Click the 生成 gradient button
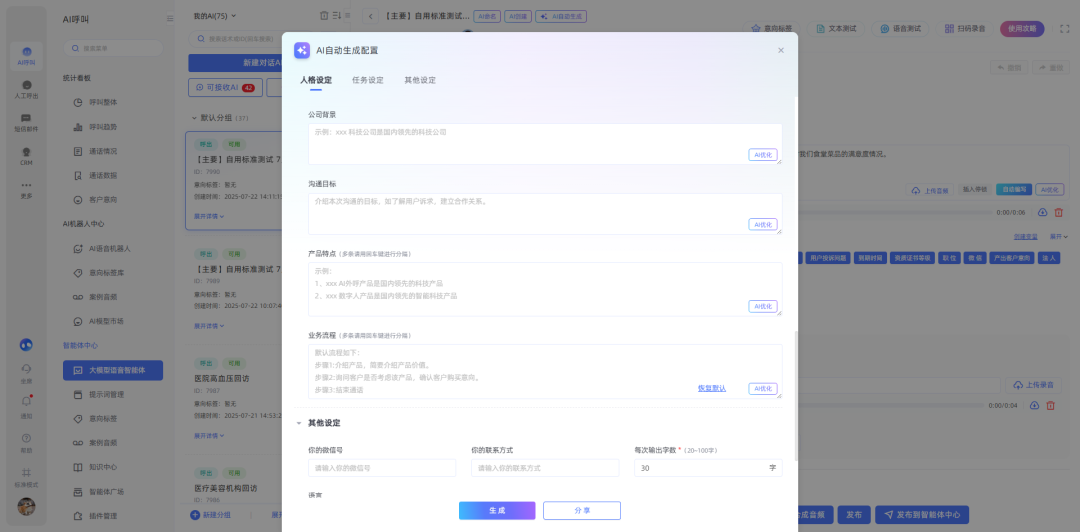The width and height of the screenshot is (1080, 532). (x=497, y=511)
